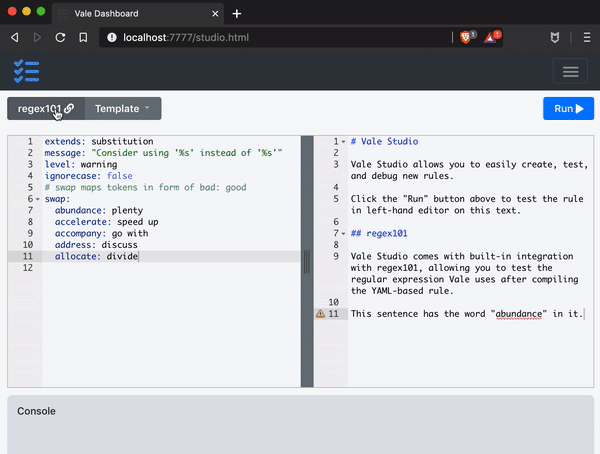Click 'extends: substitution' line in rule editor

pyautogui.click(x=99, y=141)
